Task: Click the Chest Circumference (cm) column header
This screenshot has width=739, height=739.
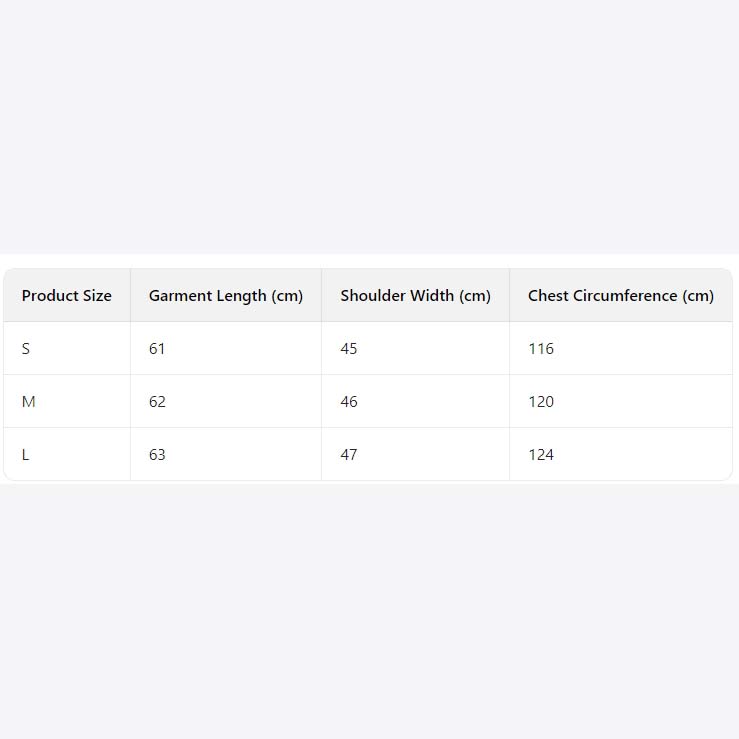Action: (620, 296)
